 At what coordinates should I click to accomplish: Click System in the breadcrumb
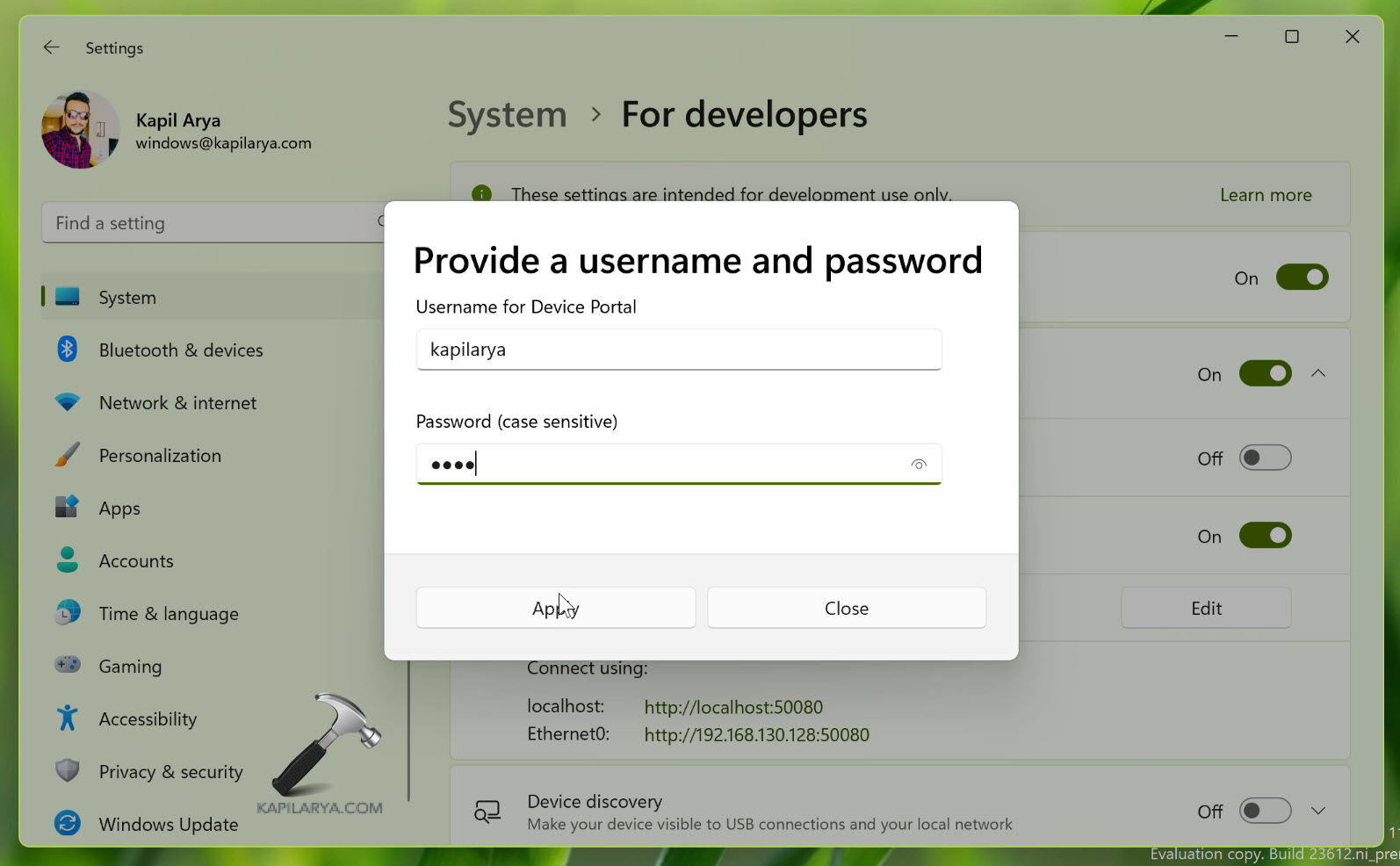(508, 114)
